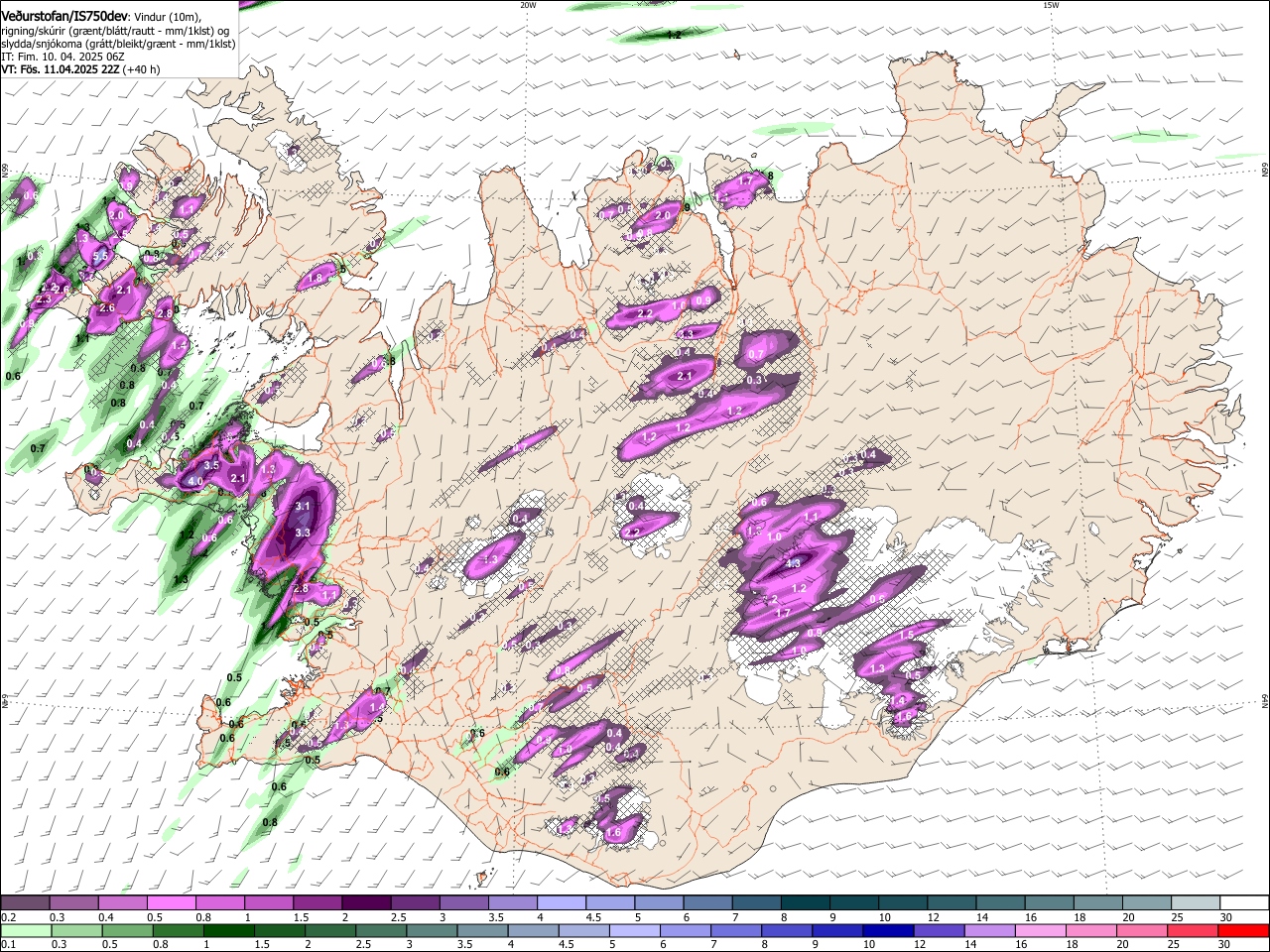This screenshot has width=1270, height=952.
Task: Select the top legend swatch between 0.5 and 0.8
Action: click(171, 903)
